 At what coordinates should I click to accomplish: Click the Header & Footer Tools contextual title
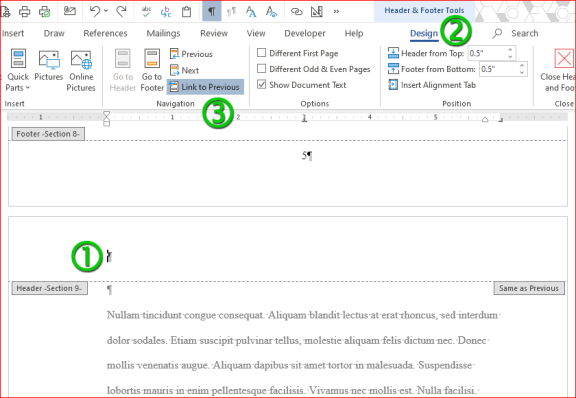[x=424, y=11]
